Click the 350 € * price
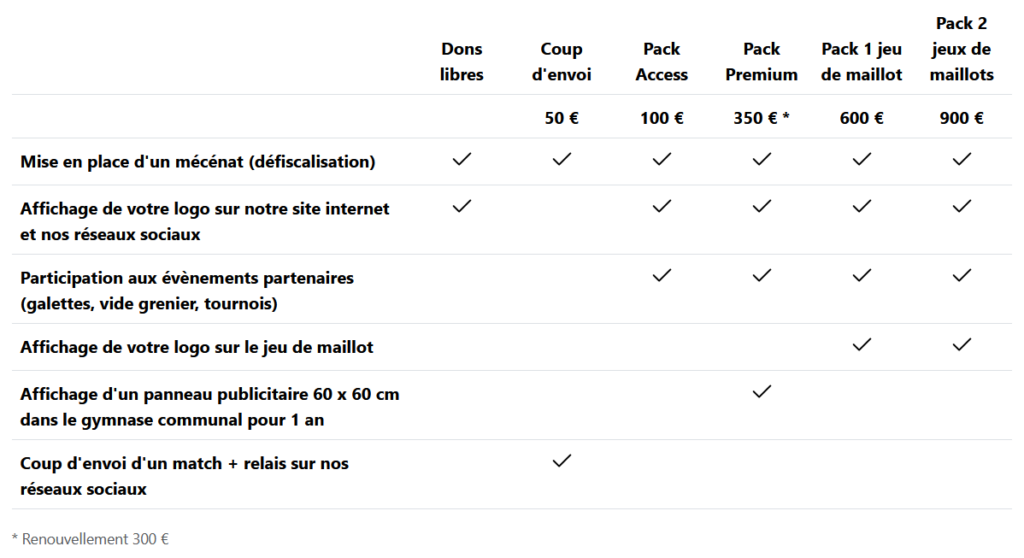The width and height of the screenshot is (1024, 558). pyautogui.click(x=761, y=118)
